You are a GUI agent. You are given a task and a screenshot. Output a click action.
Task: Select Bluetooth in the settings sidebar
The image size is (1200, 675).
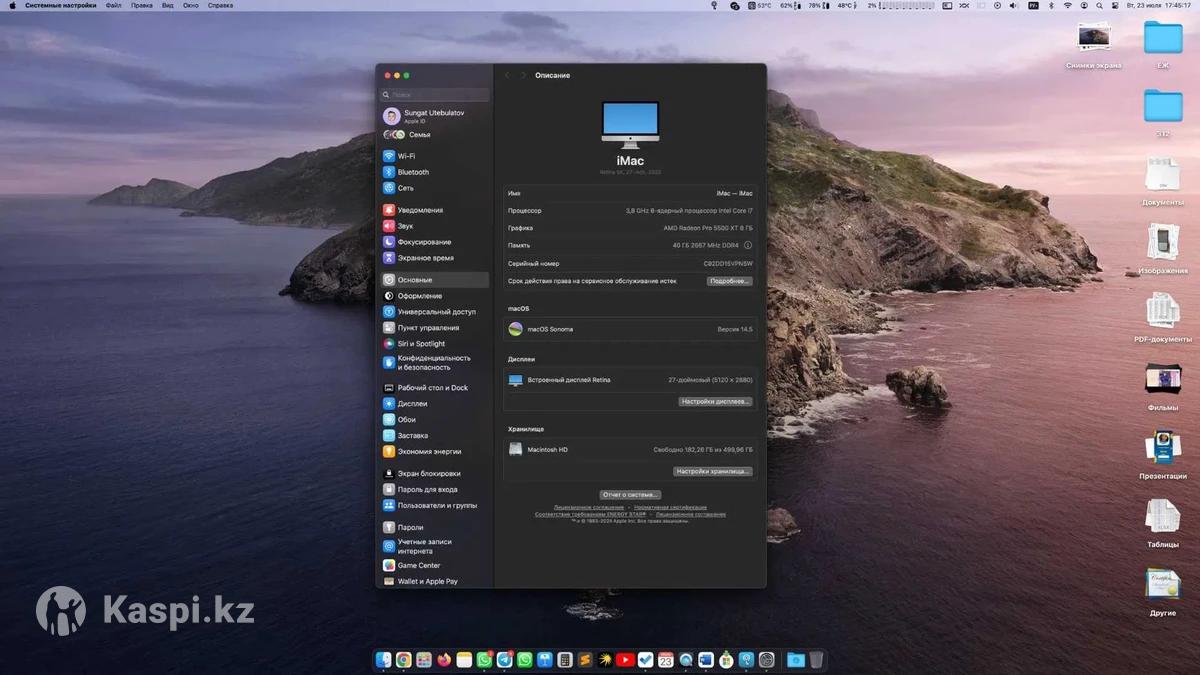click(x=412, y=172)
